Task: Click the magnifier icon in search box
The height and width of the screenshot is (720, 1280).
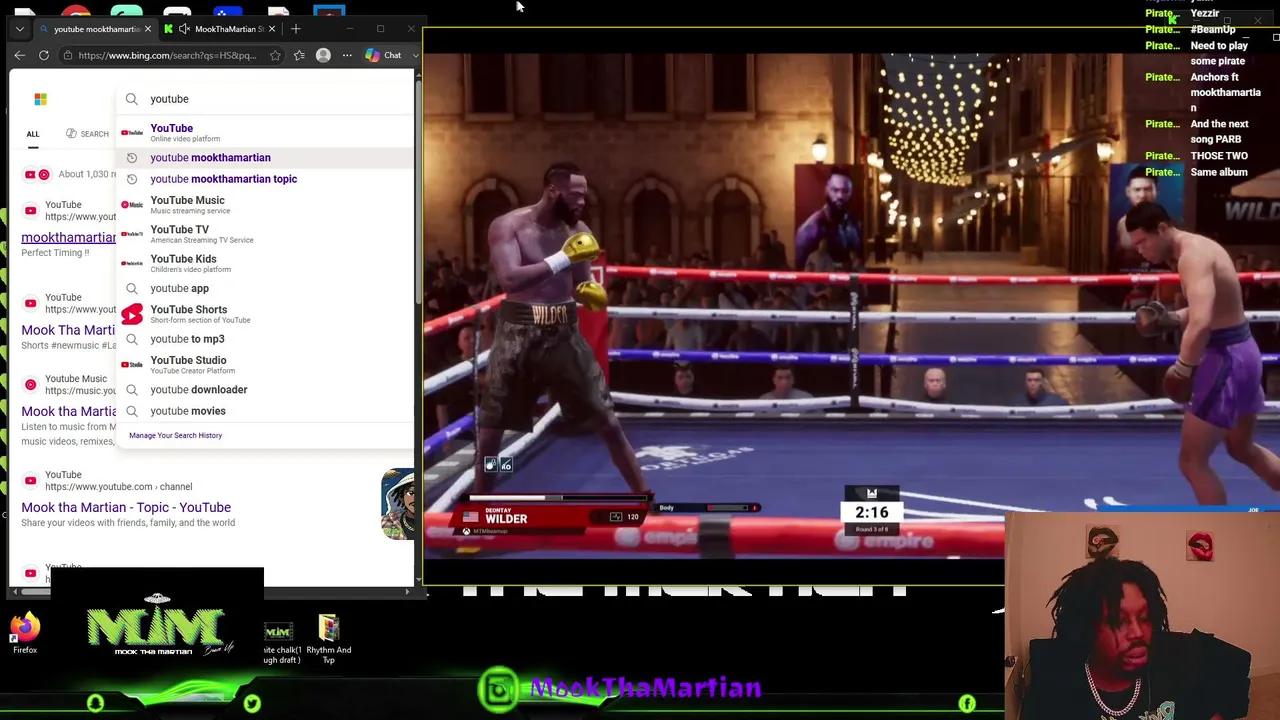Action: click(x=132, y=99)
